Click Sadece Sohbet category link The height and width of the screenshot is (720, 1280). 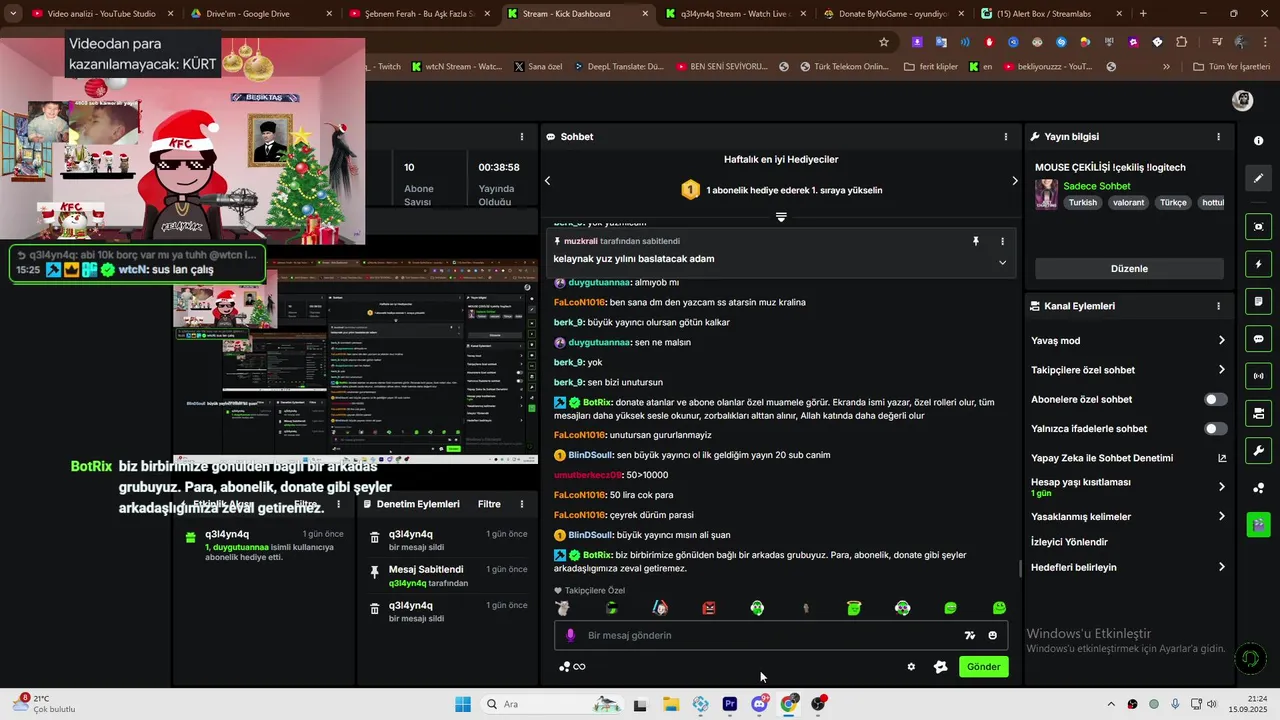[x=1096, y=186]
